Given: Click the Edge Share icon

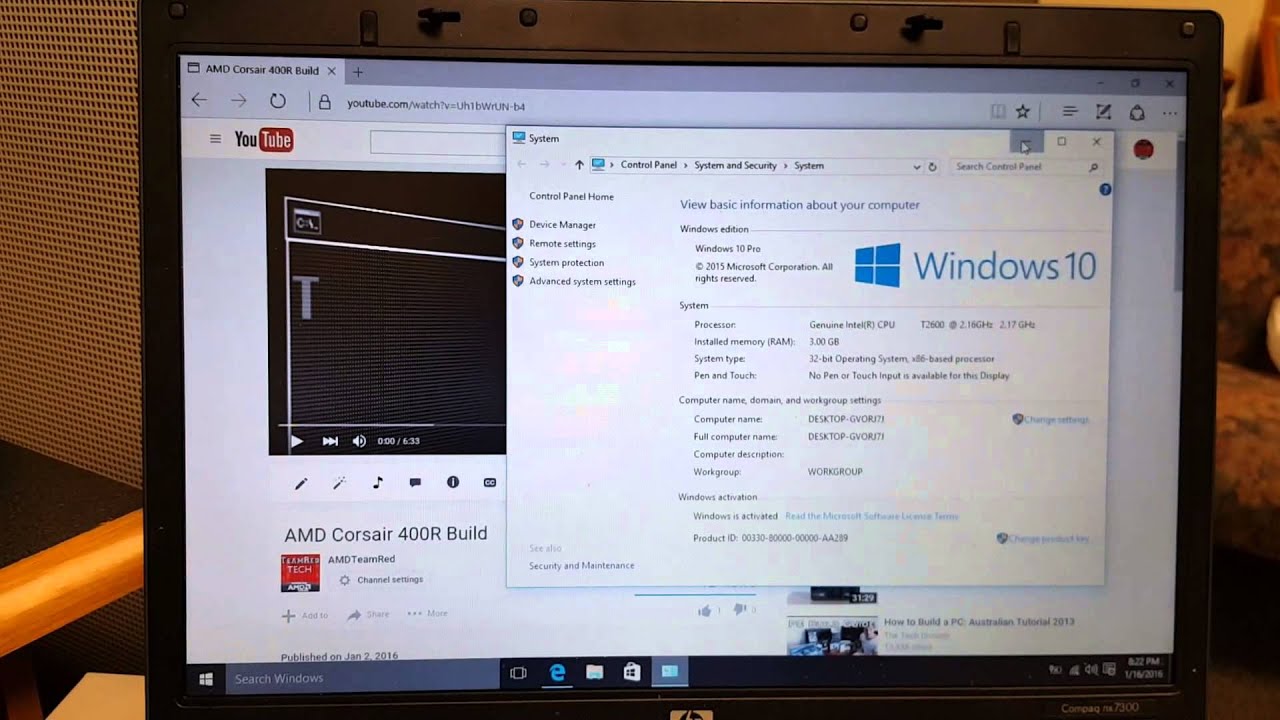Looking at the screenshot, I should pos(1137,113).
